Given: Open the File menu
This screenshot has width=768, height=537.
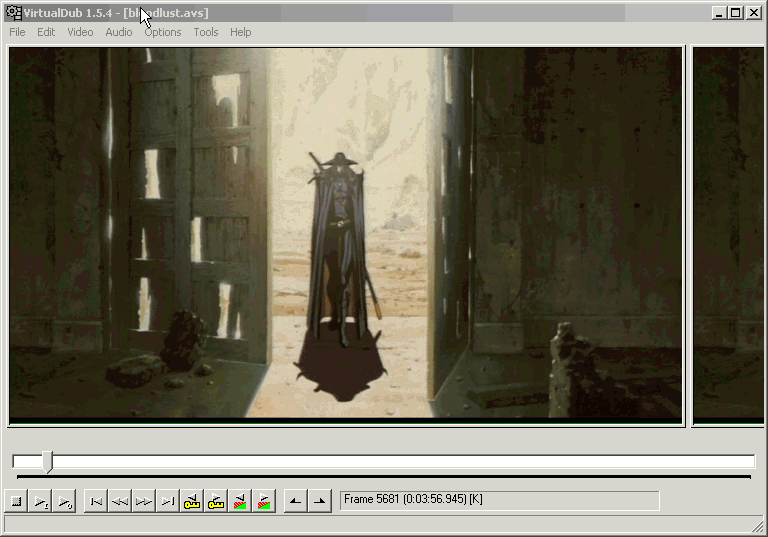Looking at the screenshot, I should pos(17,32).
